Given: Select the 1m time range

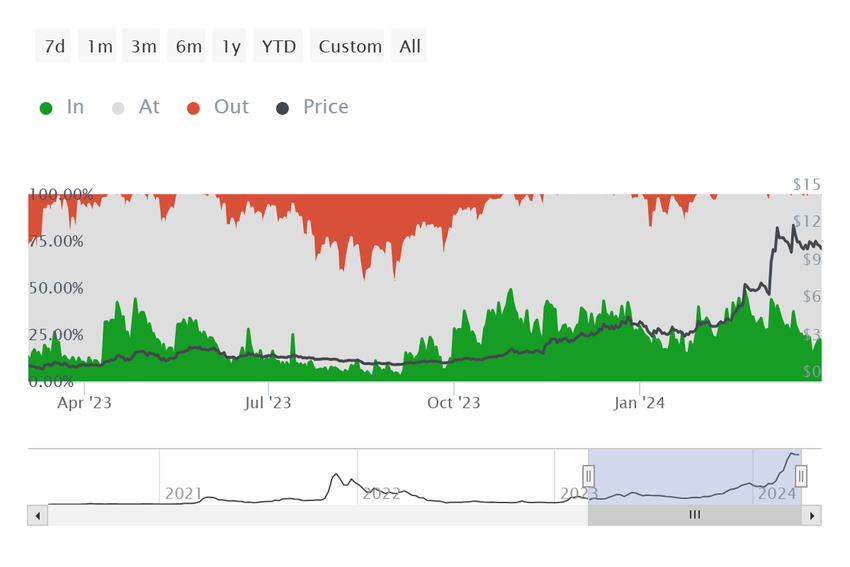Looking at the screenshot, I should [97, 46].
